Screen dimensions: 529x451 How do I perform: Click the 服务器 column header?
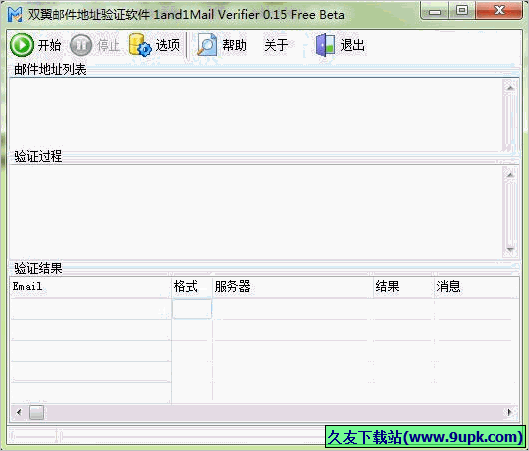(x=293, y=287)
